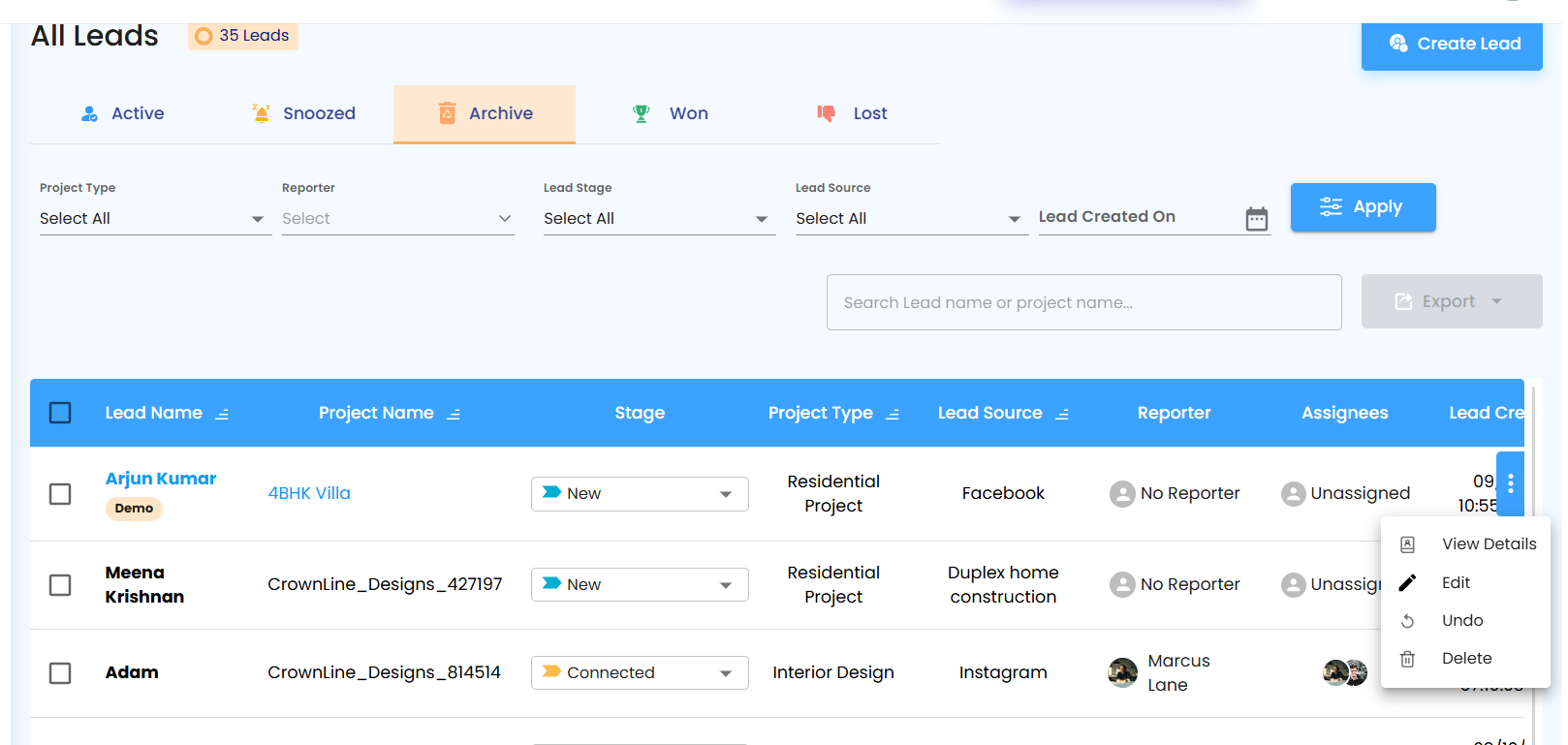Click the Apply filters button
1568x745 pixels.
[1363, 207]
